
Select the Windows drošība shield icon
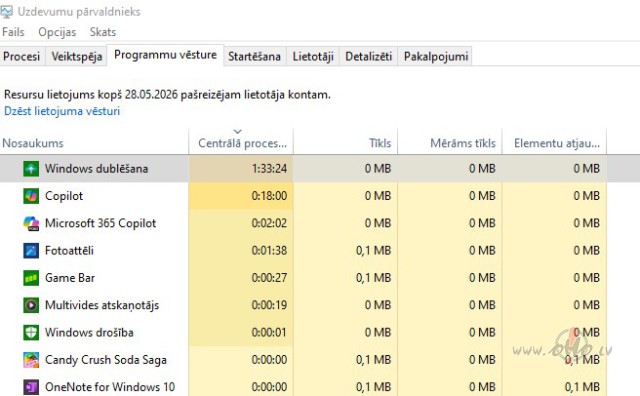click(31, 333)
